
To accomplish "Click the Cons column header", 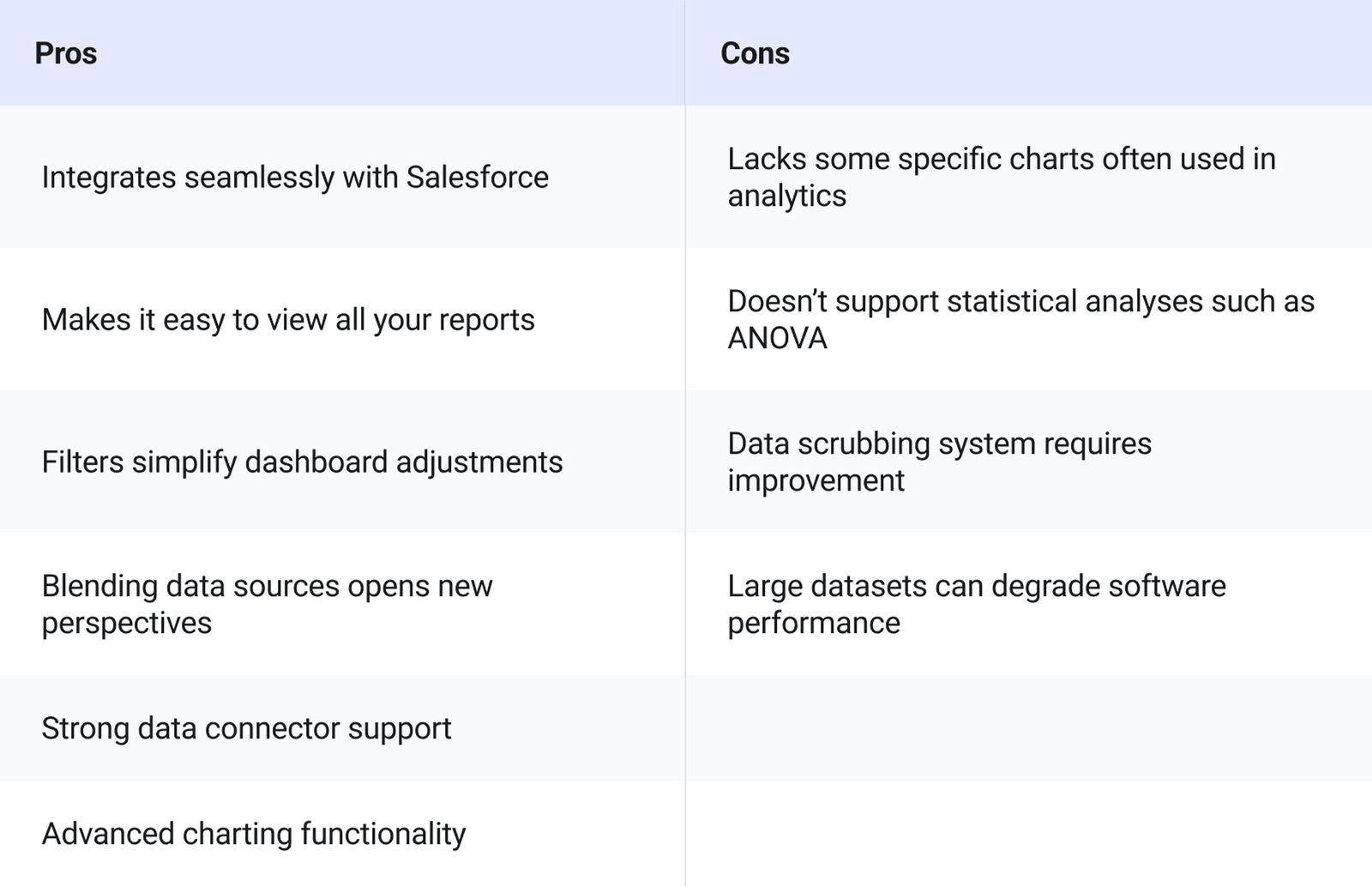I will [755, 53].
